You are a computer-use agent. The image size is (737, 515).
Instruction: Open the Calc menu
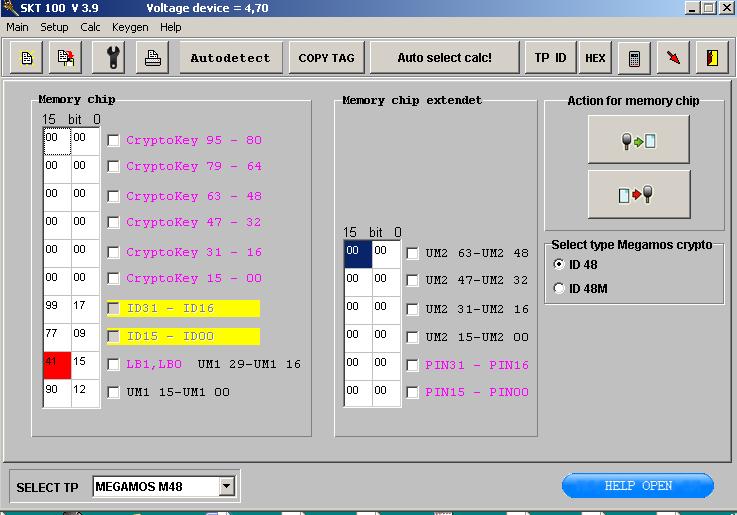[x=90, y=27]
